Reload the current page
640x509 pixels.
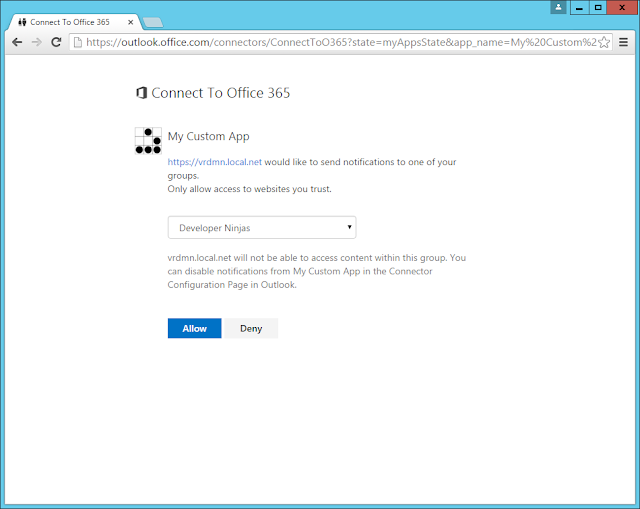click(x=56, y=42)
